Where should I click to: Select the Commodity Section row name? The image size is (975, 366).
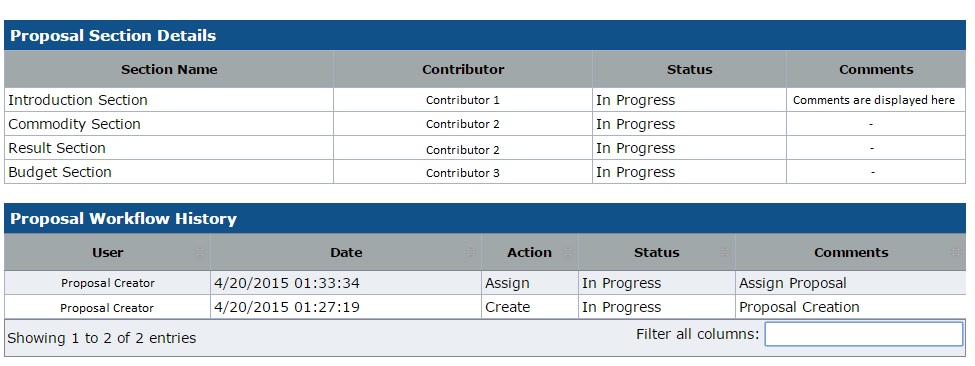(75, 124)
